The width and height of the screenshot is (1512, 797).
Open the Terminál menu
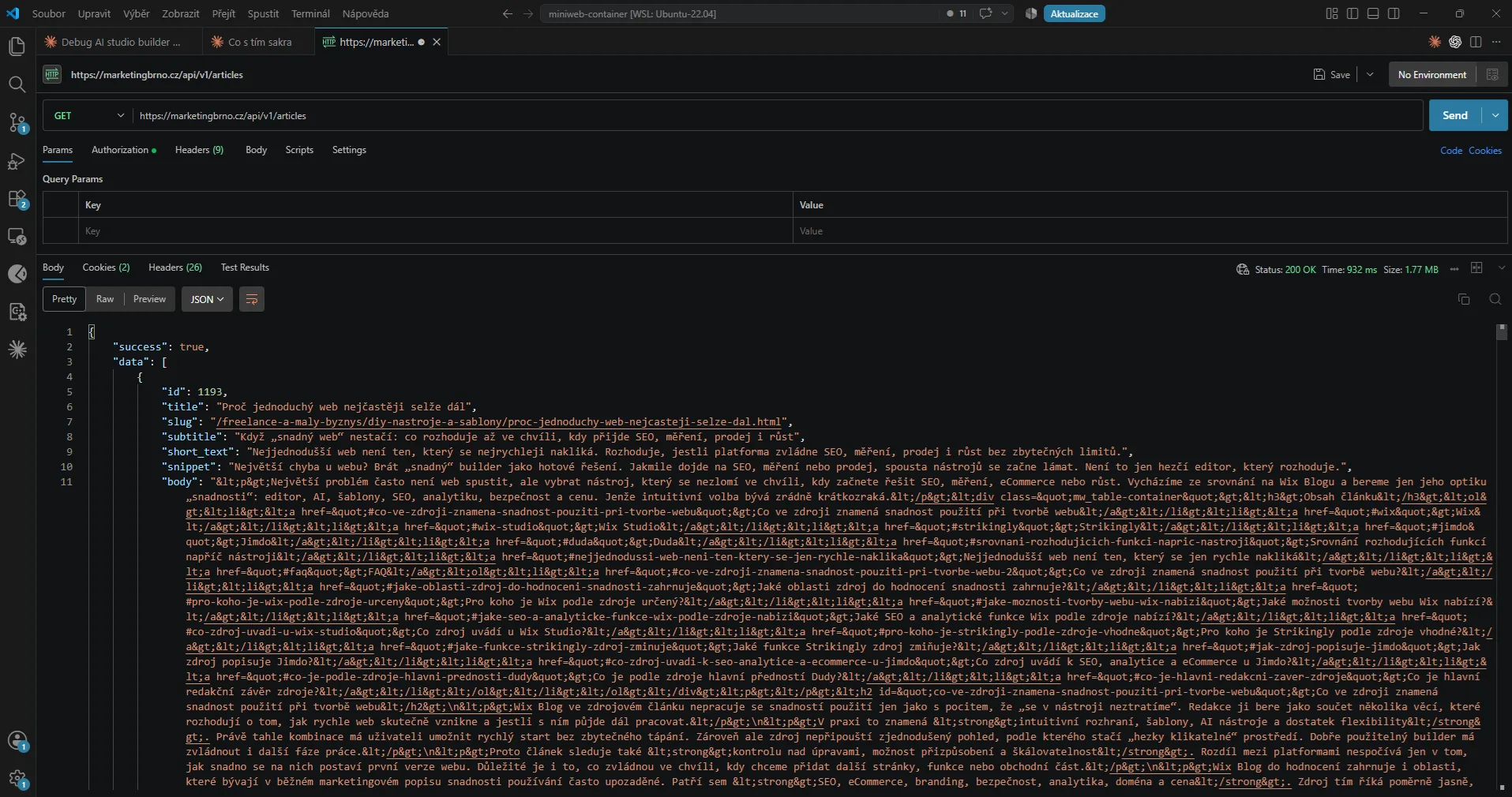(310, 13)
